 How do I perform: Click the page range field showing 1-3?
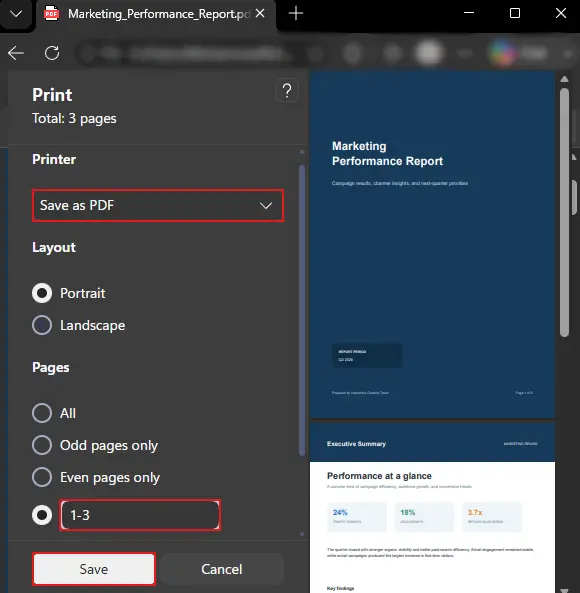pyautogui.click(x=140, y=515)
